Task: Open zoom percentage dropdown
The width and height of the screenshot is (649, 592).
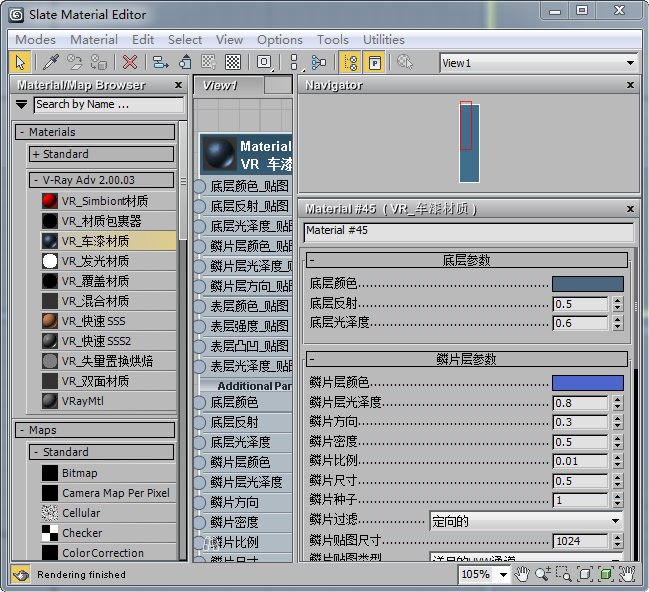Action: (503, 575)
